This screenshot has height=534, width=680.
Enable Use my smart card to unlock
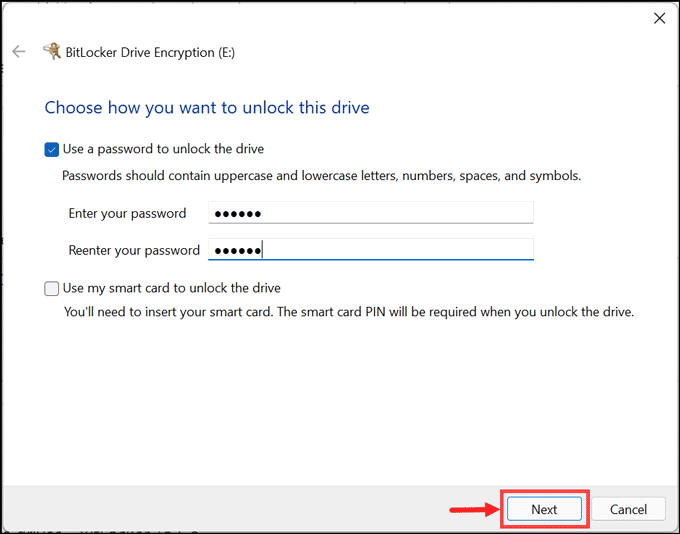coord(52,288)
